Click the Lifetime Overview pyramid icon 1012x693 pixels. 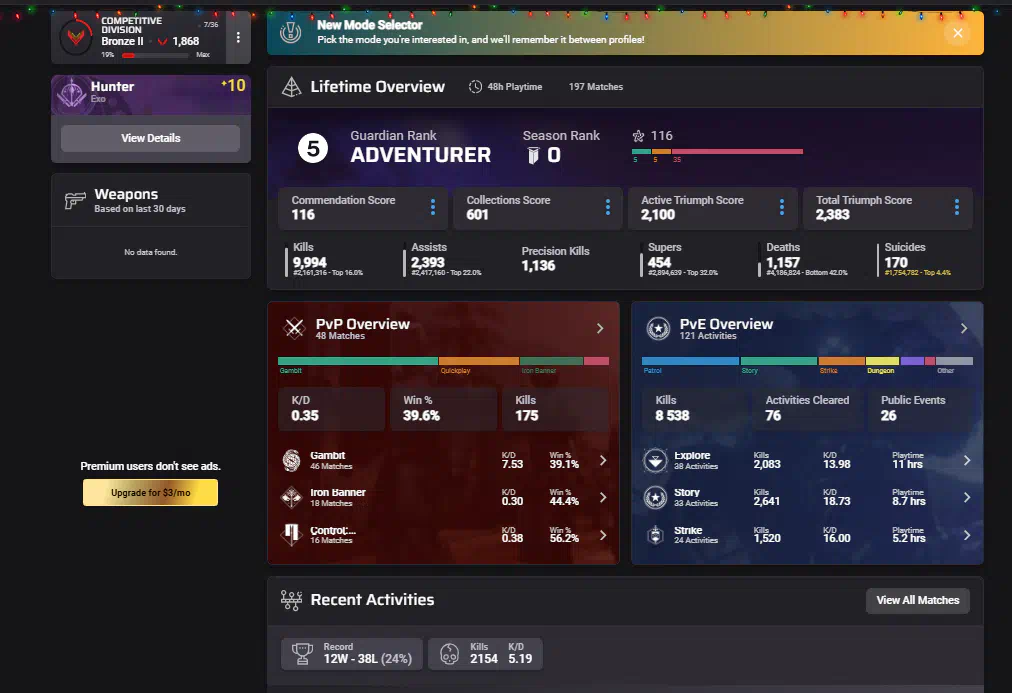pos(291,87)
